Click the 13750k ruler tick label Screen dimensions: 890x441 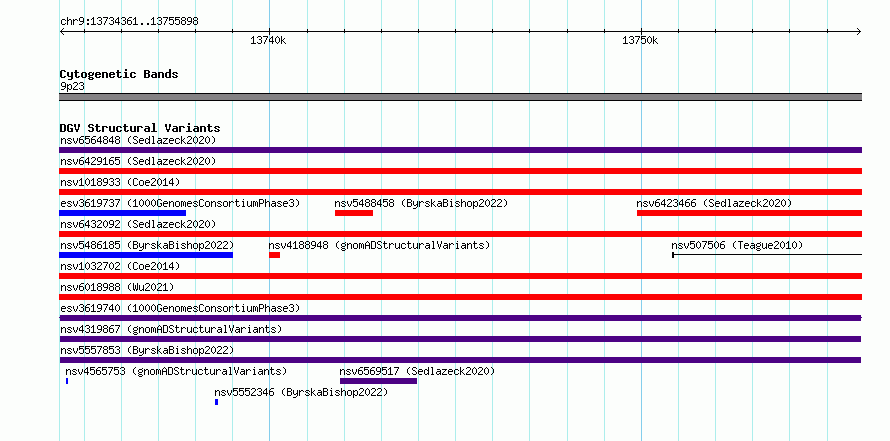(640, 40)
